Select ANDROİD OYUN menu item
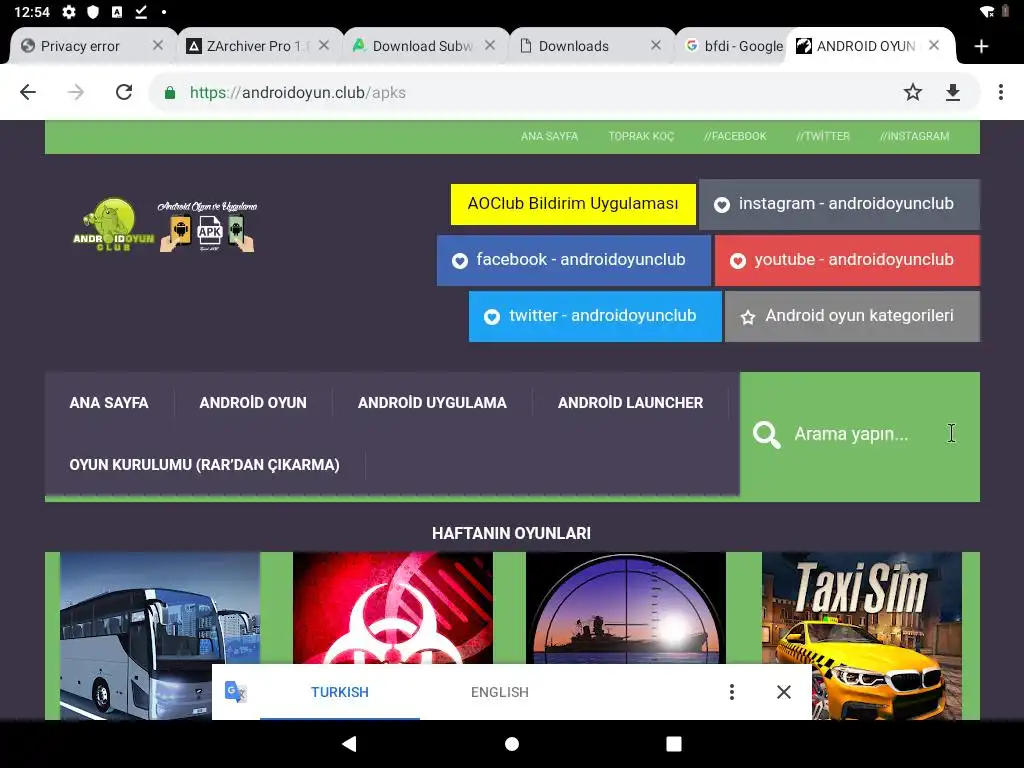 tap(253, 403)
